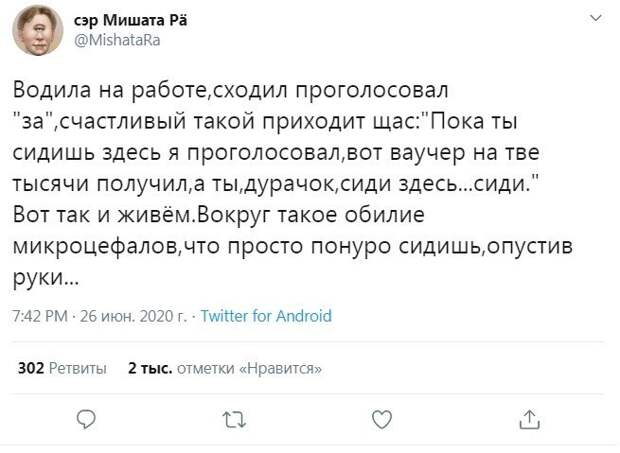Open the Twitter for Android source link
Viewport: 620px width, 453px height.
coord(266,316)
